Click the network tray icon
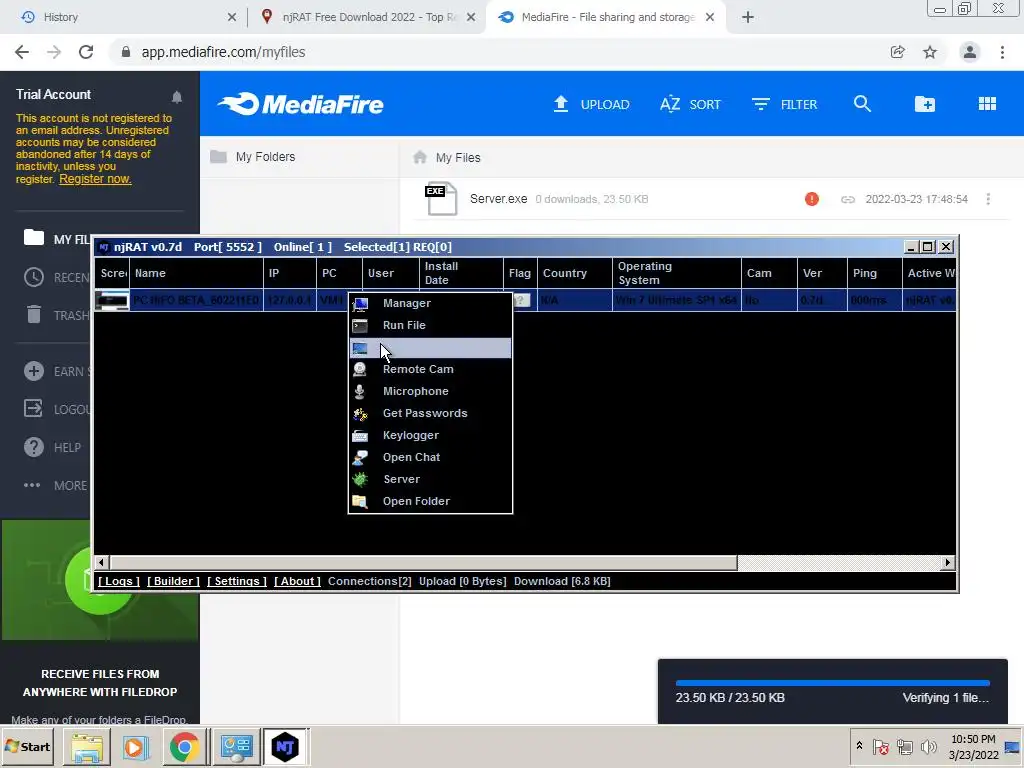Image resolution: width=1024 pixels, height=768 pixels. pyautogui.click(x=904, y=746)
